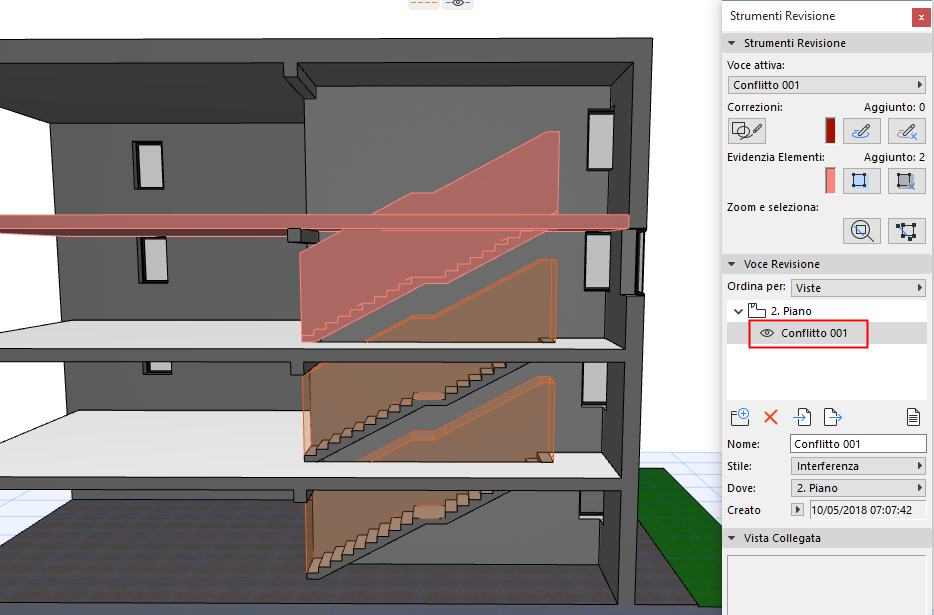The width and height of the screenshot is (934, 615).
Task: Click the remove correction pencil icon
Action: tap(906, 130)
